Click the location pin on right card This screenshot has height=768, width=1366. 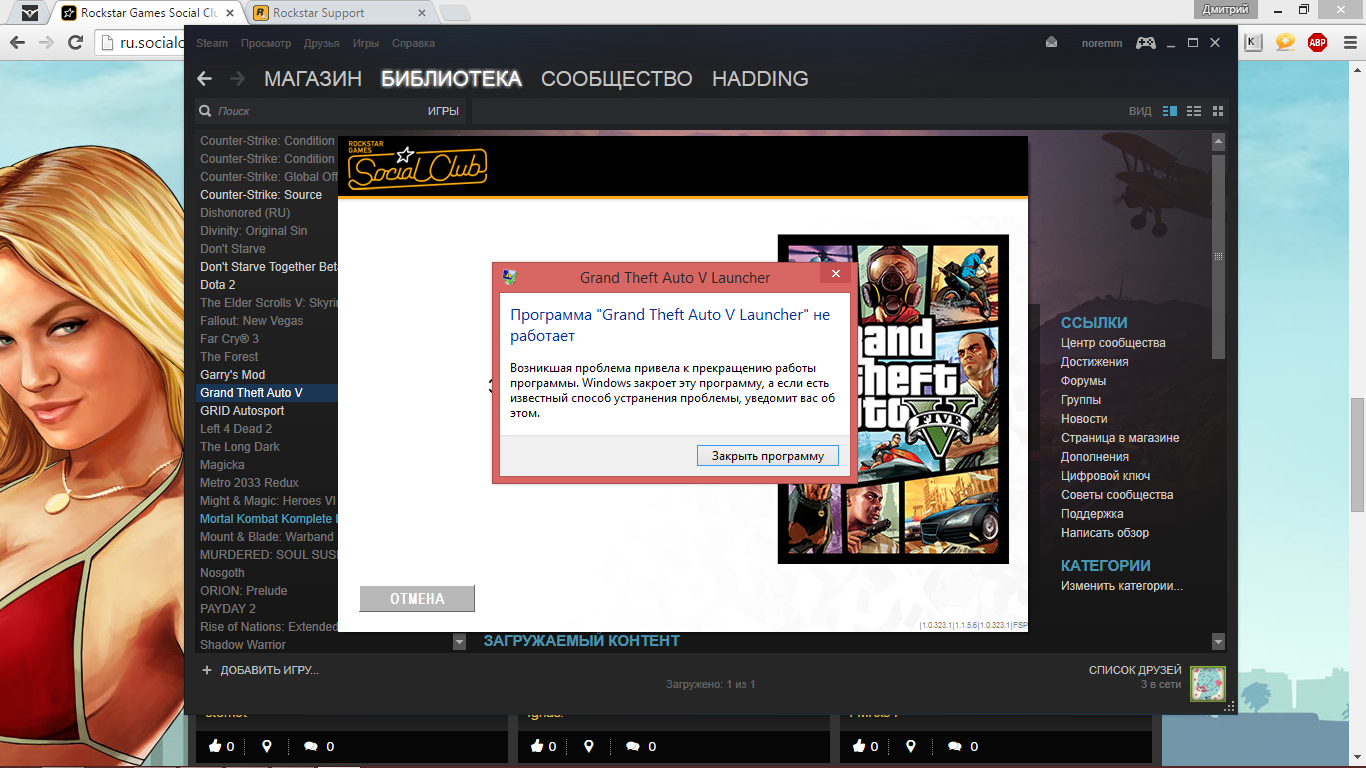pos(911,746)
